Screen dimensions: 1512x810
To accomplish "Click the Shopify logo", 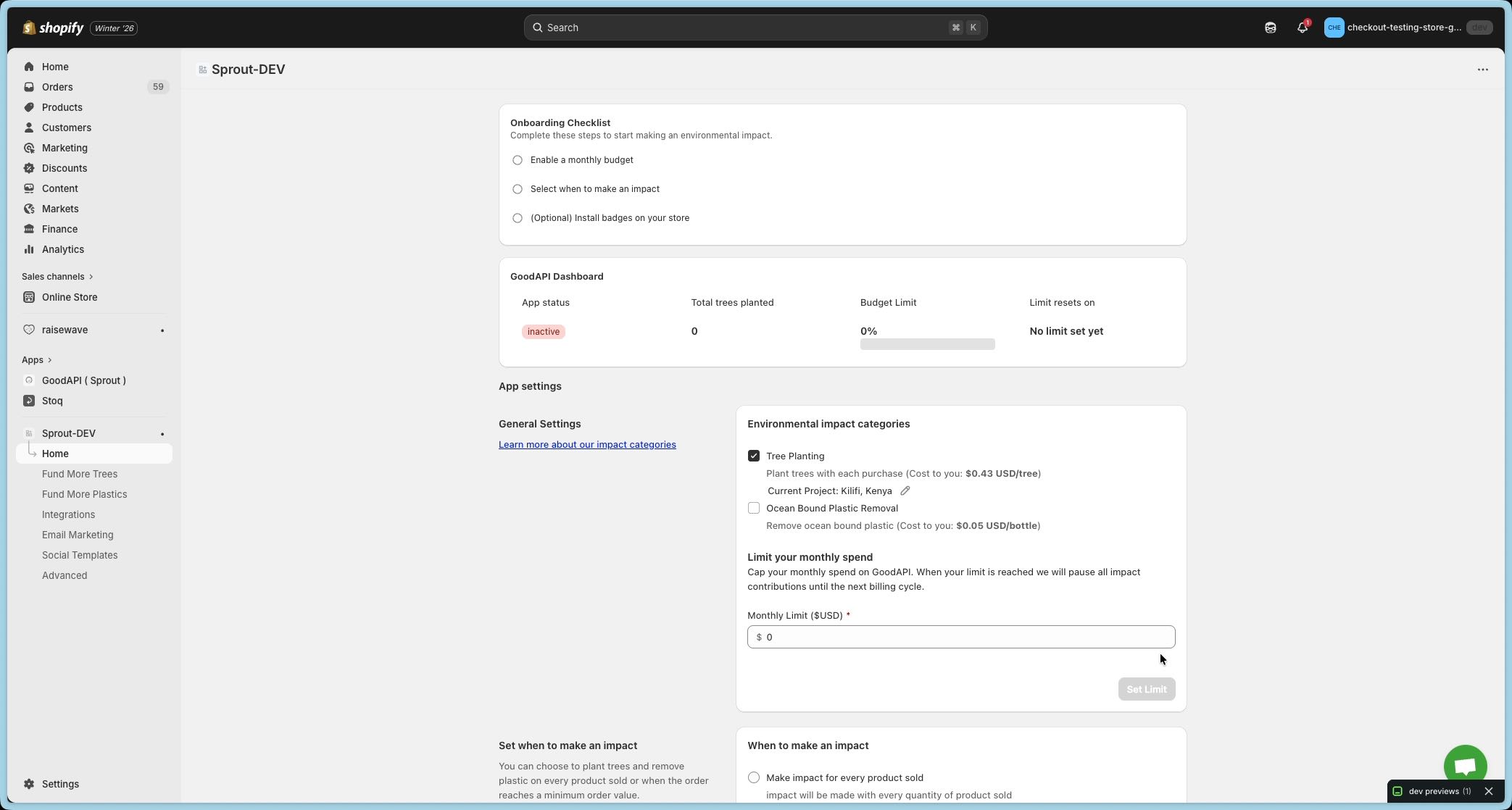I will [x=53, y=28].
